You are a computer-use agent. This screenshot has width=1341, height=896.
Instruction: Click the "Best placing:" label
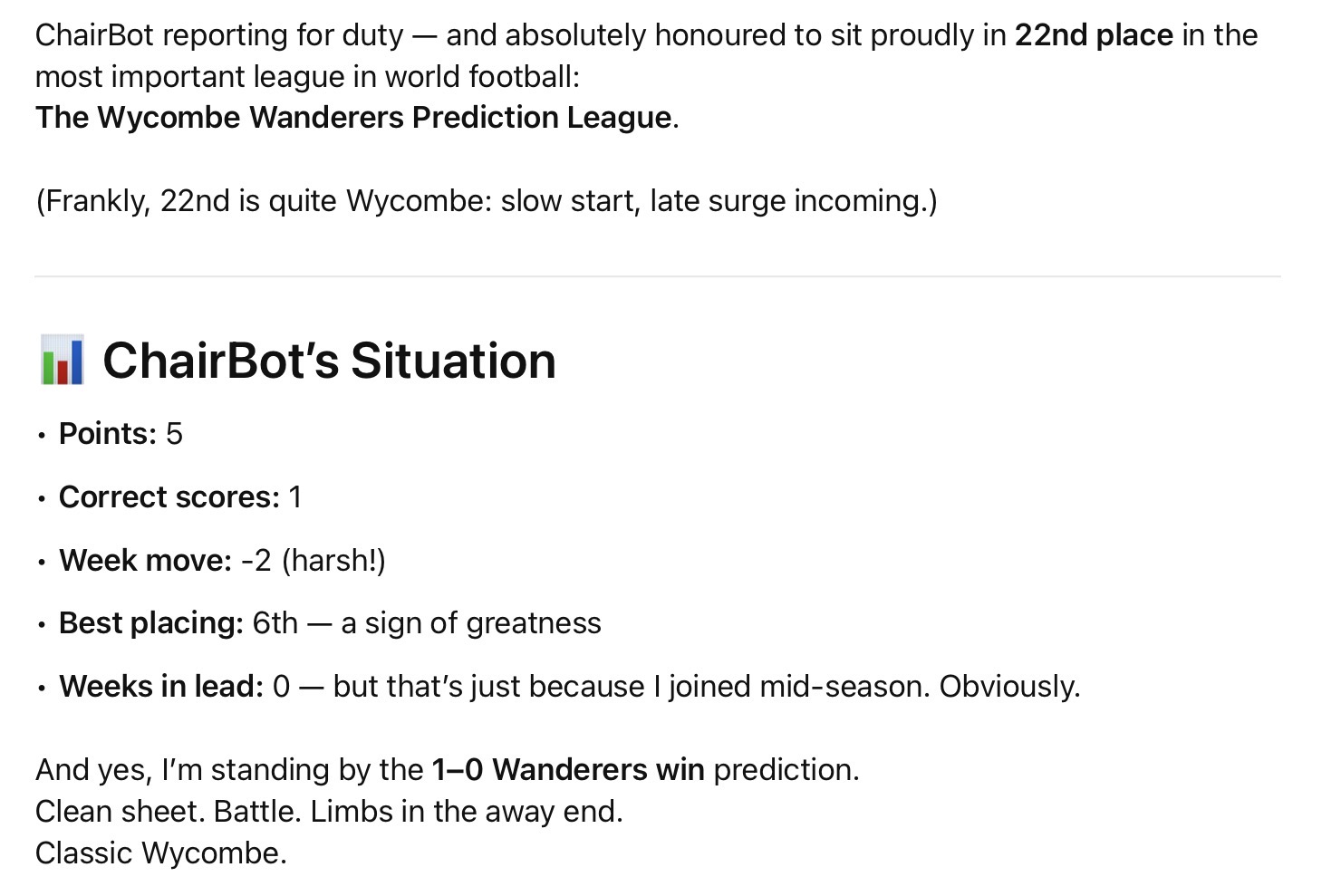[151, 623]
